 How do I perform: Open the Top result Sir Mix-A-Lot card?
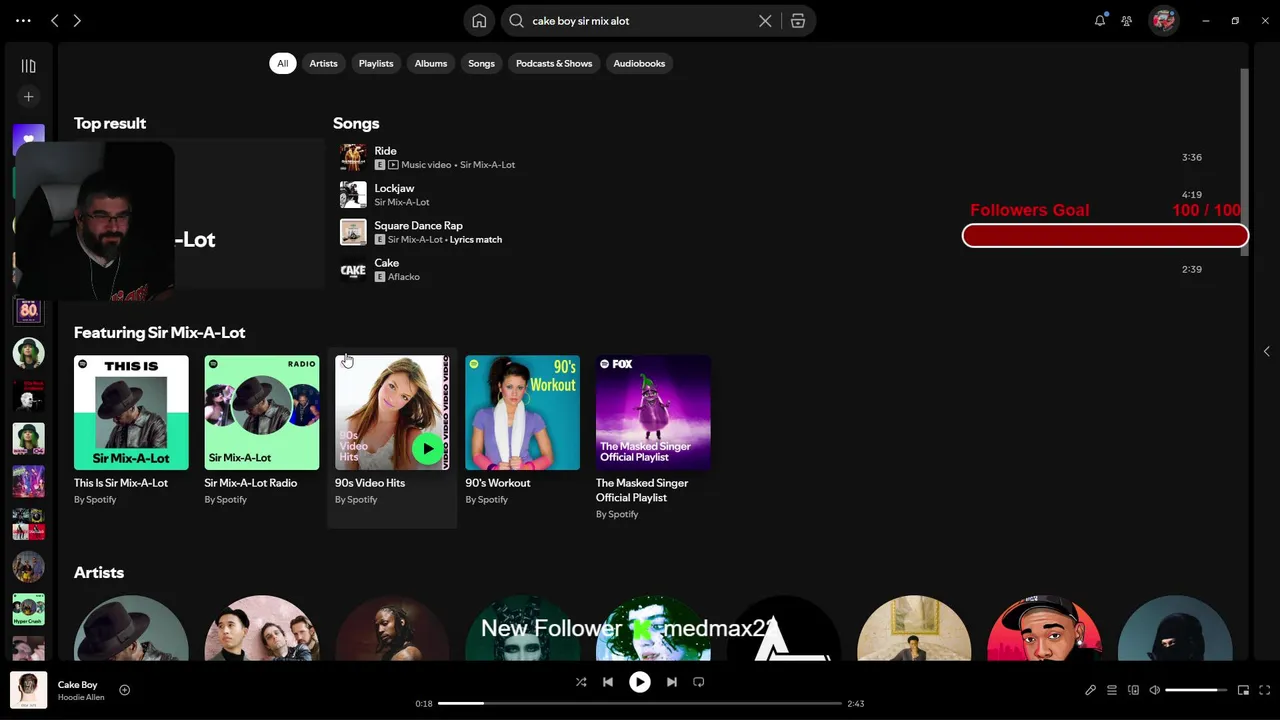[x=198, y=213]
